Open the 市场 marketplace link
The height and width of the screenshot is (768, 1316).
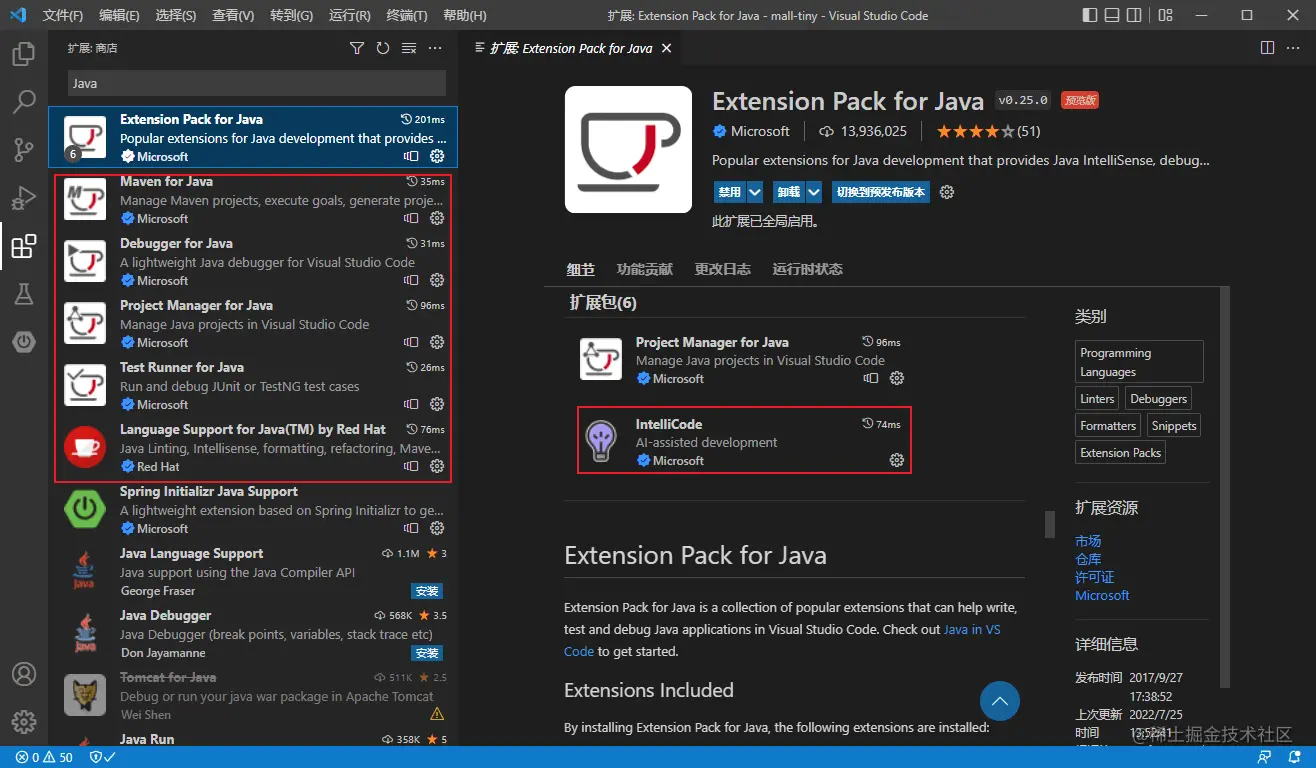point(1088,541)
